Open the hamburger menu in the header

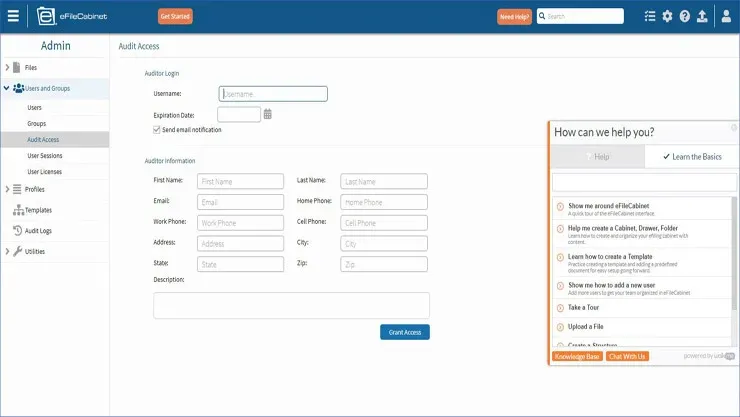[x=13, y=16]
